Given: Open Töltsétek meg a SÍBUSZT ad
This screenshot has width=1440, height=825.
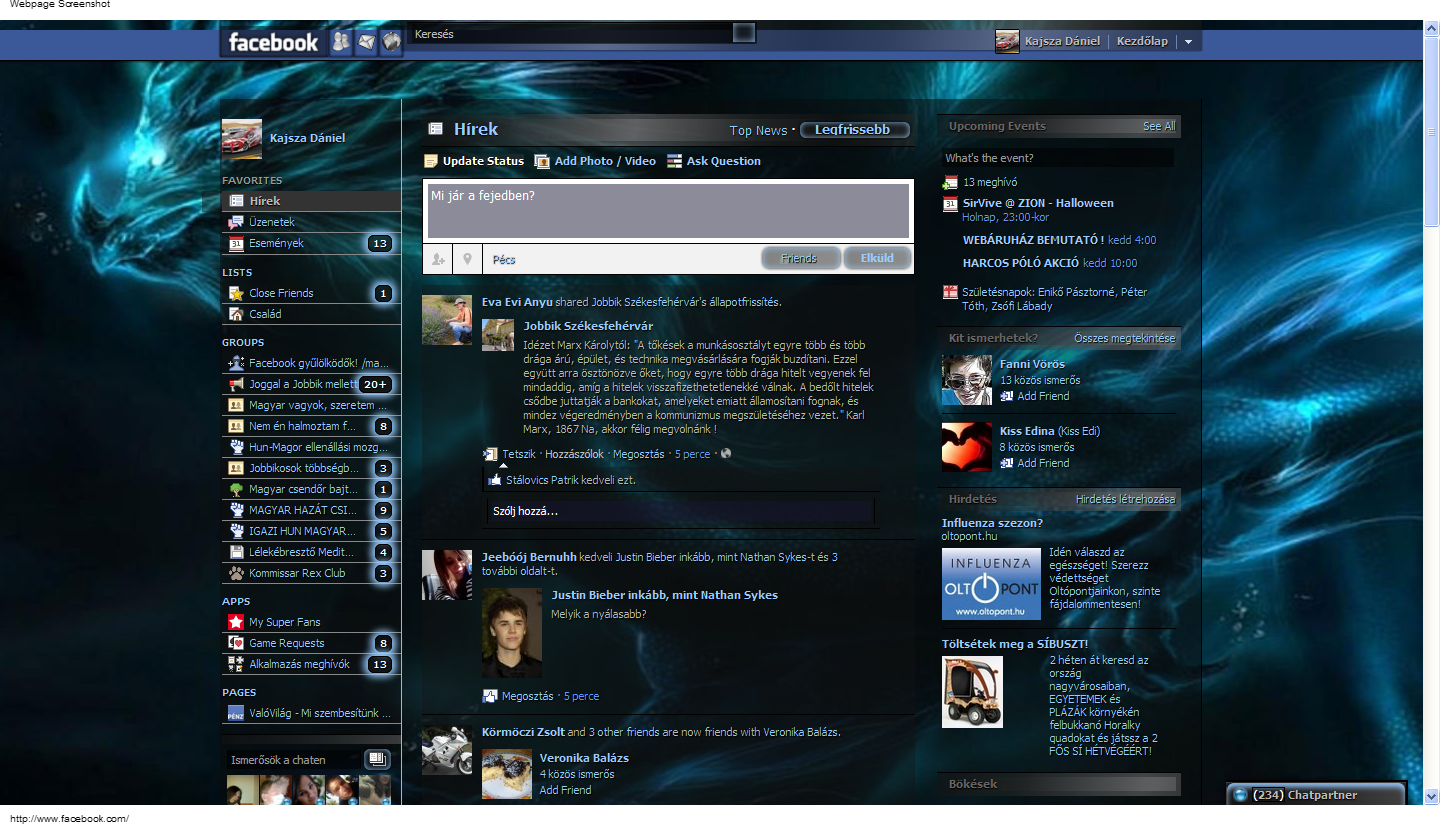Looking at the screenshot, I should 1015,644.
